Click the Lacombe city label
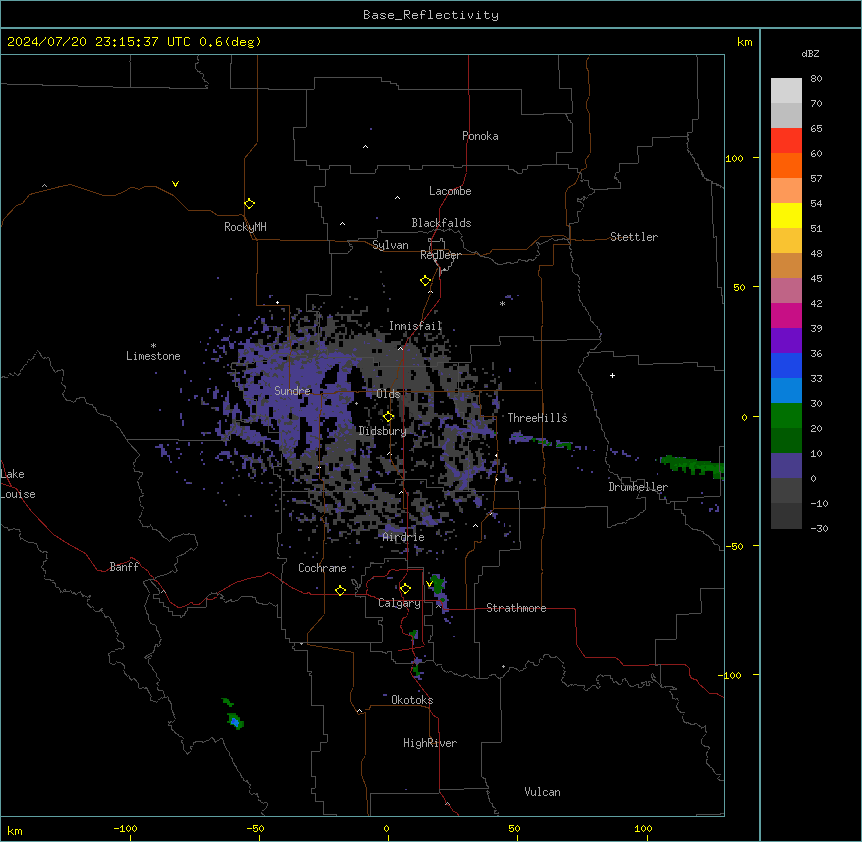The height and width of the screenshot is (842, 862). (x=450, y=191)
